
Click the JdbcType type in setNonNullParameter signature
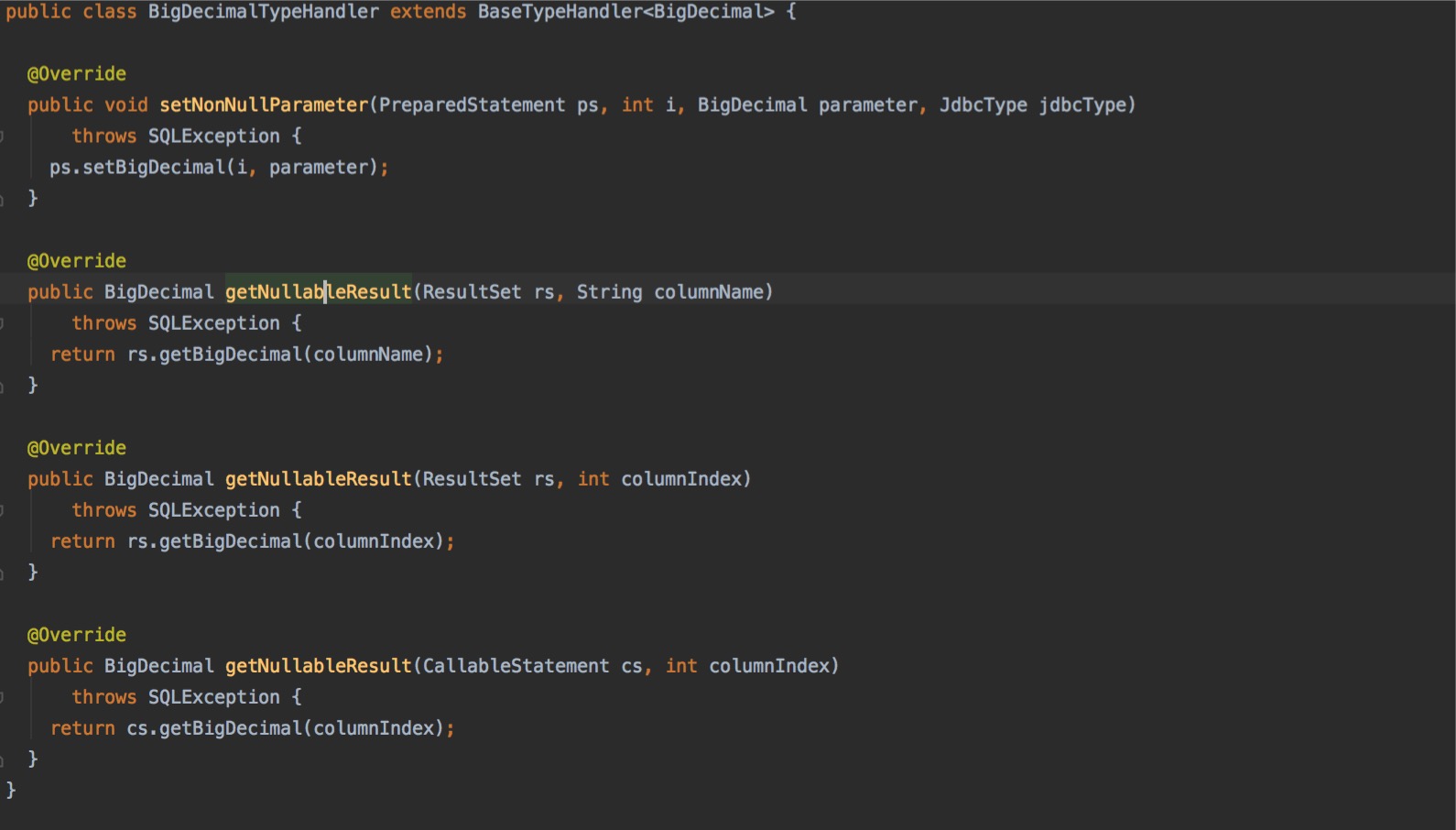[x=983, y=104]
